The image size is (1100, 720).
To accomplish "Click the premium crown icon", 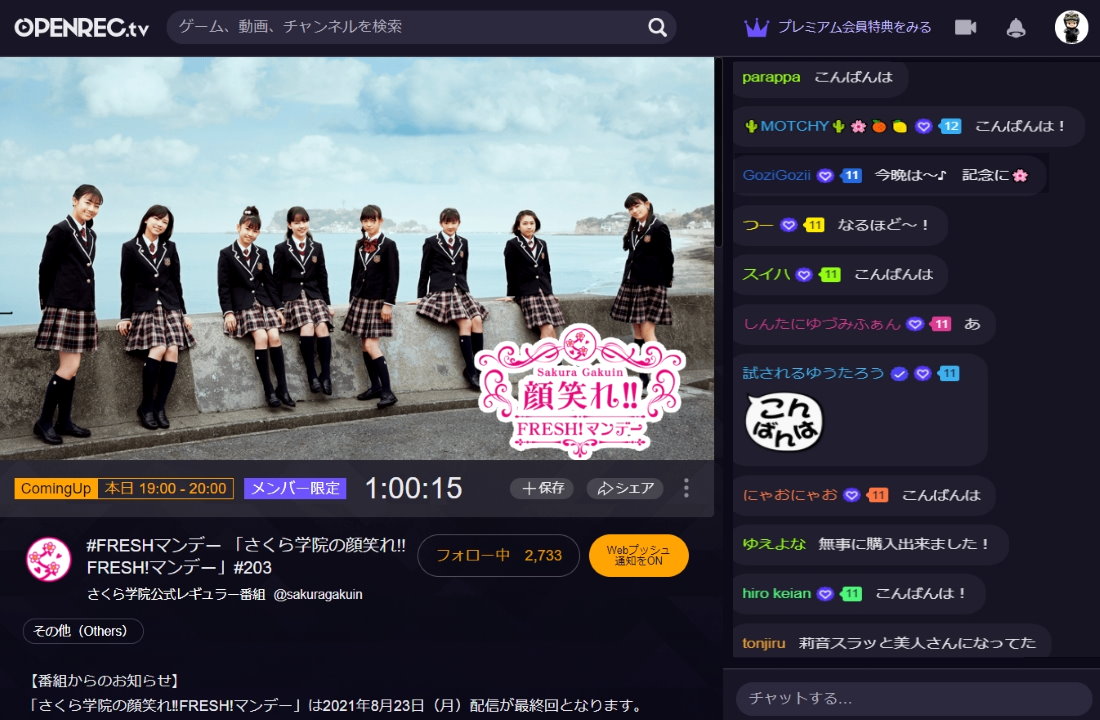I will pos(756,27).
